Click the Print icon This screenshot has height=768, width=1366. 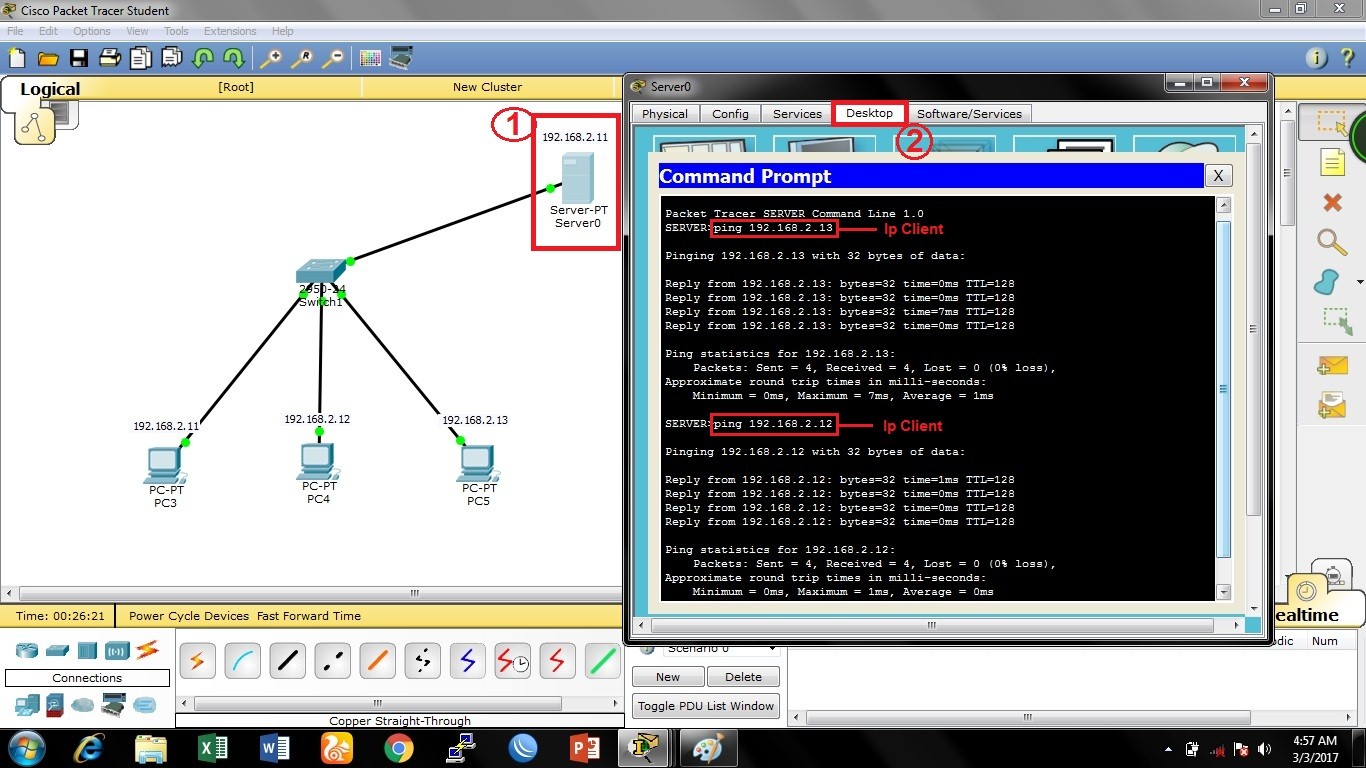109,58
